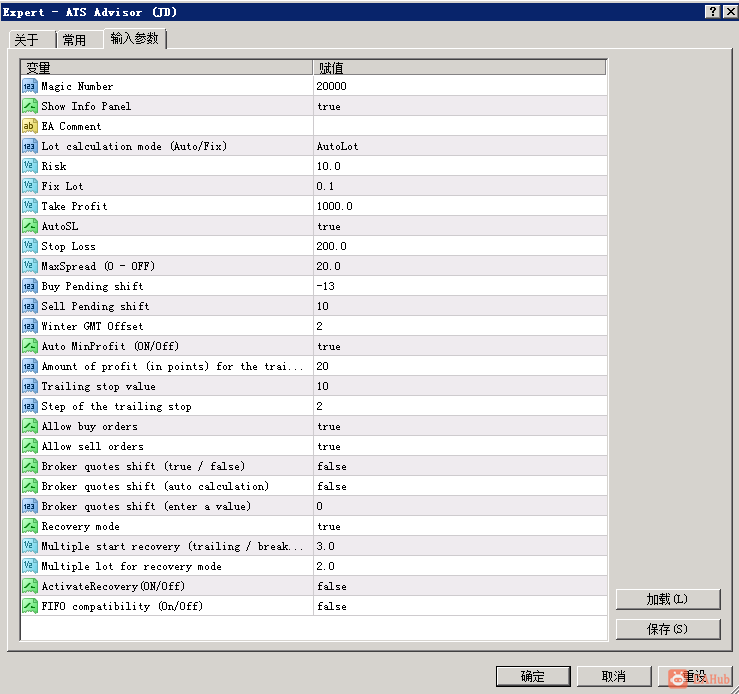The image size is (739, 694).
Task: Click the Multiple lot for recovery mode icon
Action: [29, 566]
